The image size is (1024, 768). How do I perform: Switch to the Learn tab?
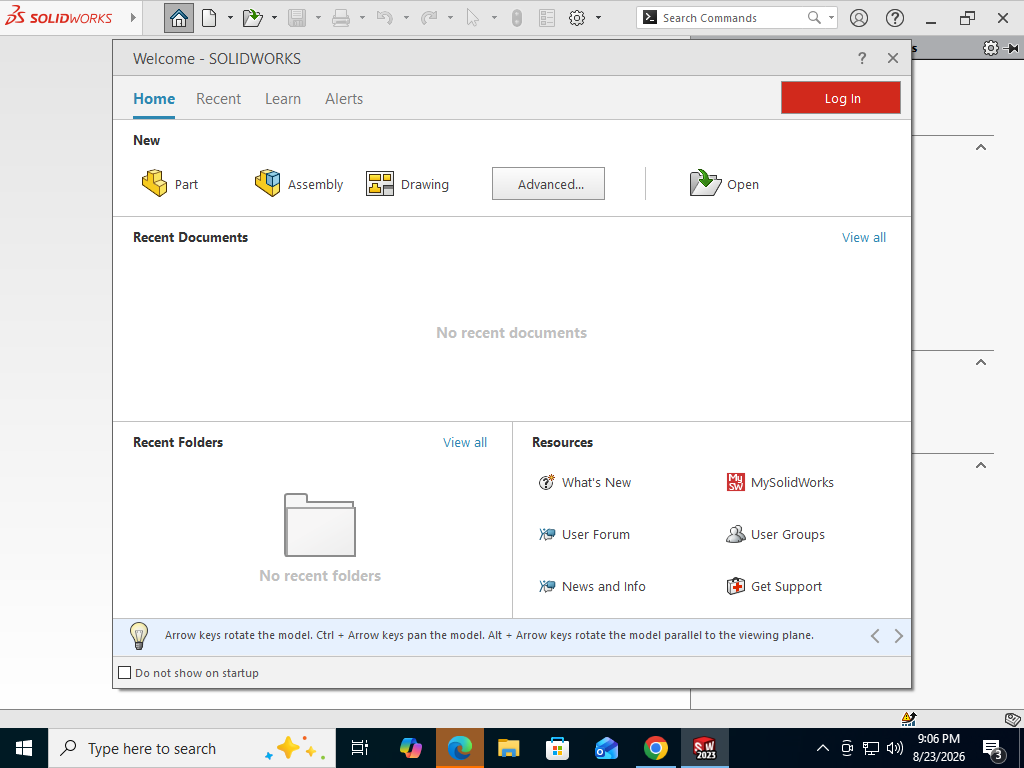click(283, 99)
